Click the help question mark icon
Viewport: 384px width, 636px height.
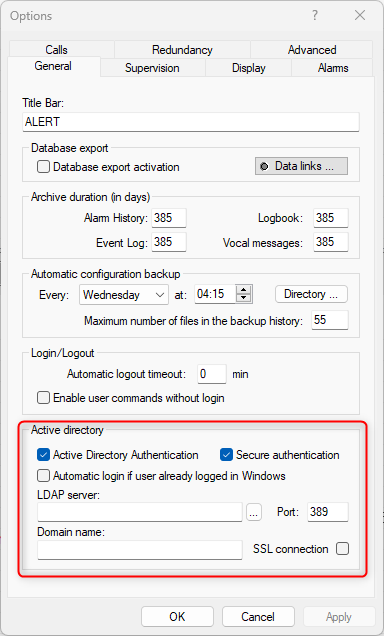(315, 15)
